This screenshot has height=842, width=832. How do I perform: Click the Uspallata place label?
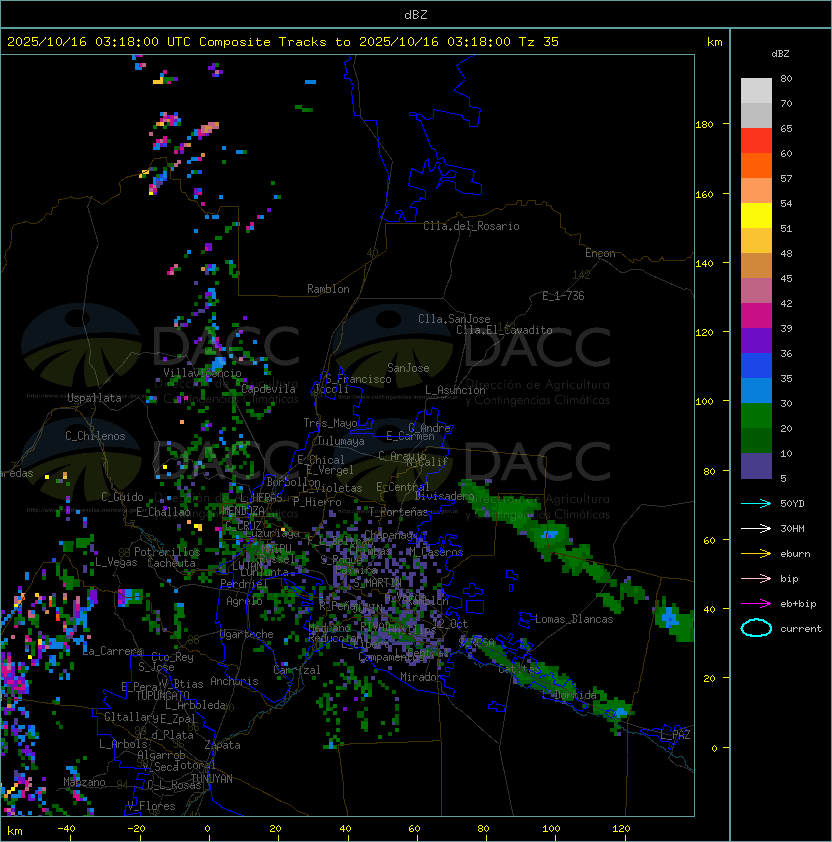(94, 398)
